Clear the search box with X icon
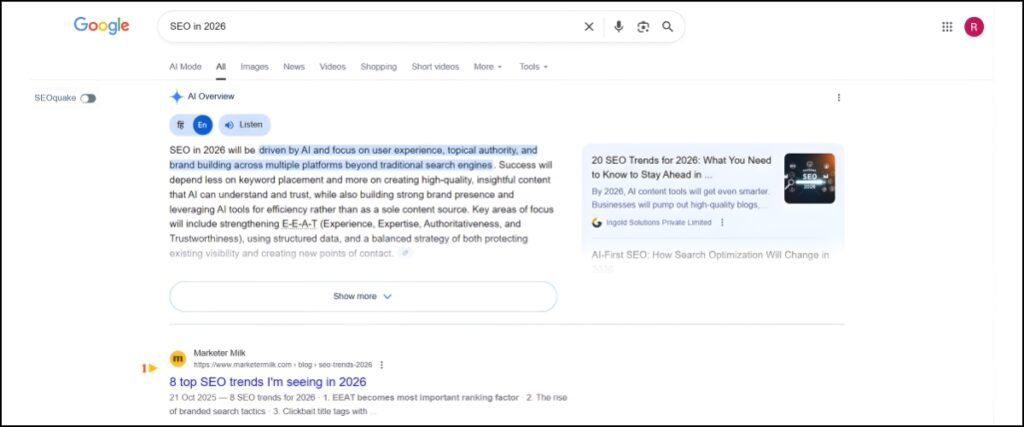The height and width of the screenshot is (427, 1024). click(x=589, y=27)
